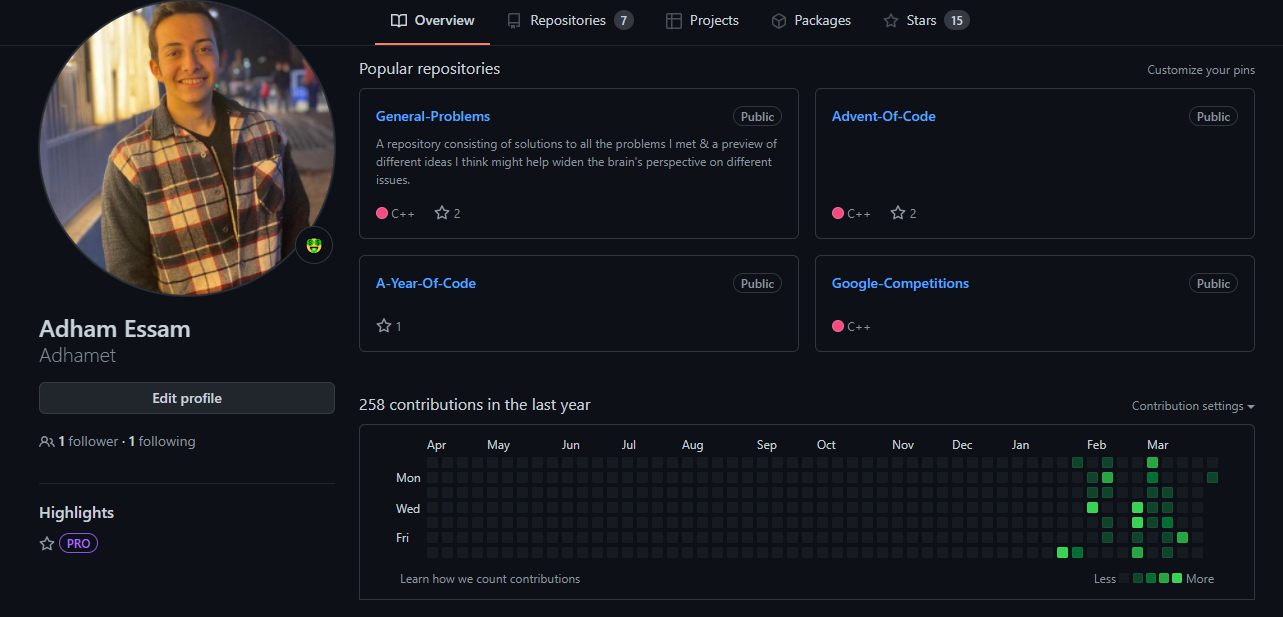Viewport: 1283px width, 617px height.
Task: Open the Contribution settings dropdown
Action: coord(1192,406)
